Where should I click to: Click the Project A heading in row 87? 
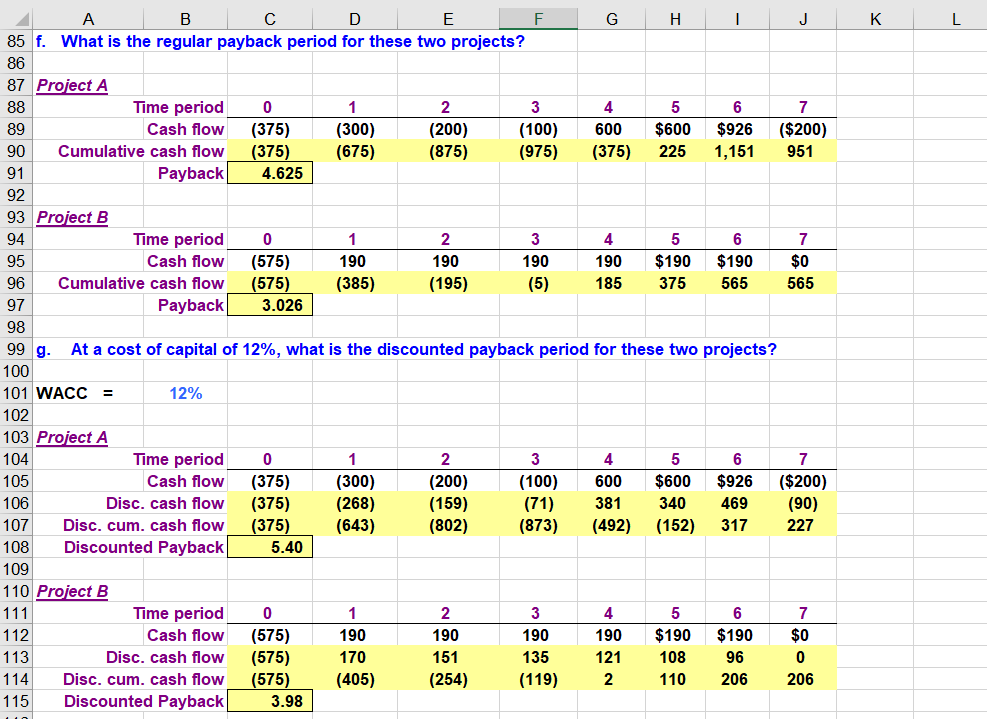pos(72,86)
